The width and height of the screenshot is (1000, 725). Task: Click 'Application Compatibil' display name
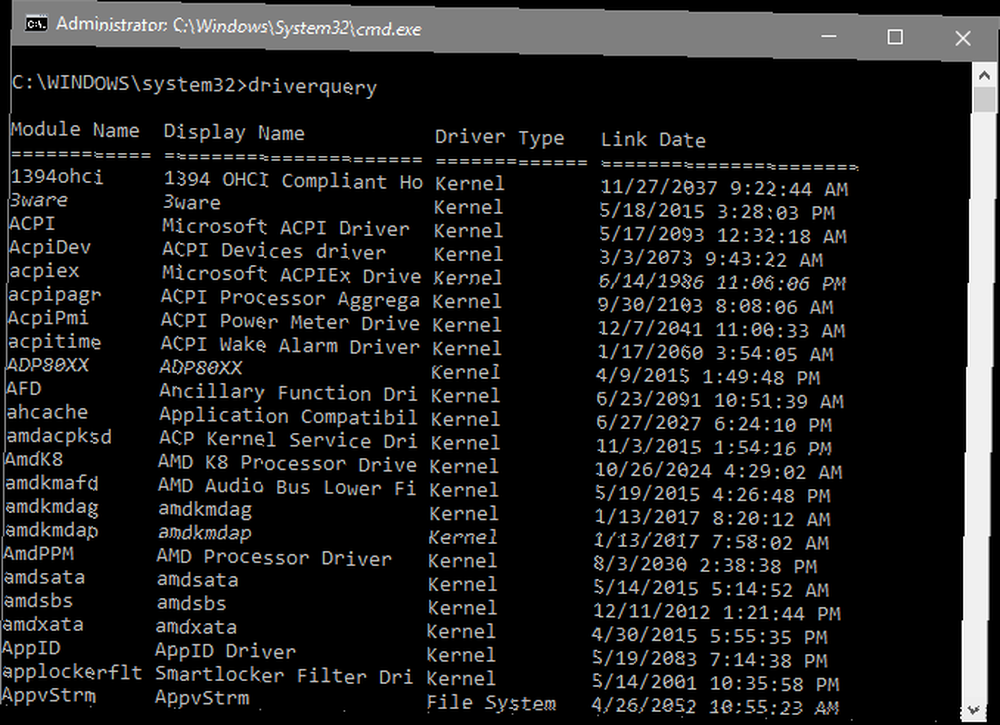pyautogui.click(x=288, y=416)
